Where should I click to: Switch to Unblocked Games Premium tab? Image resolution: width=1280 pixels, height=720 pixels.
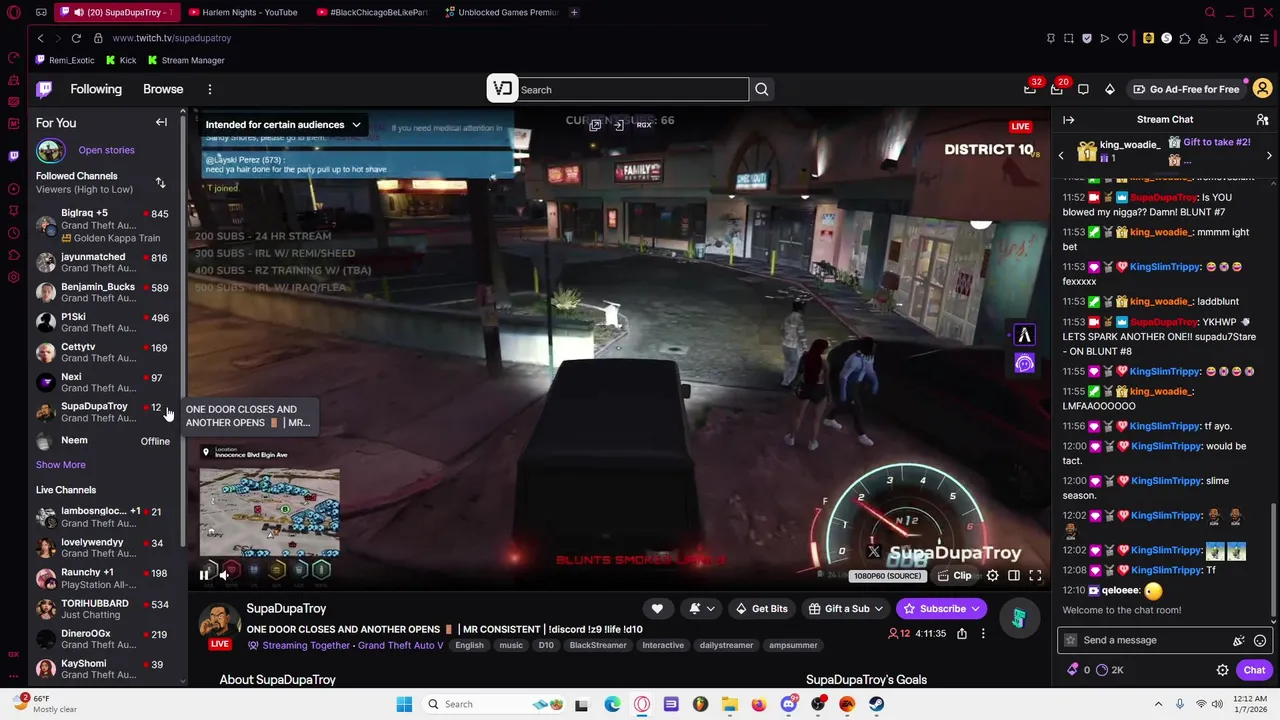pos(502,12)
